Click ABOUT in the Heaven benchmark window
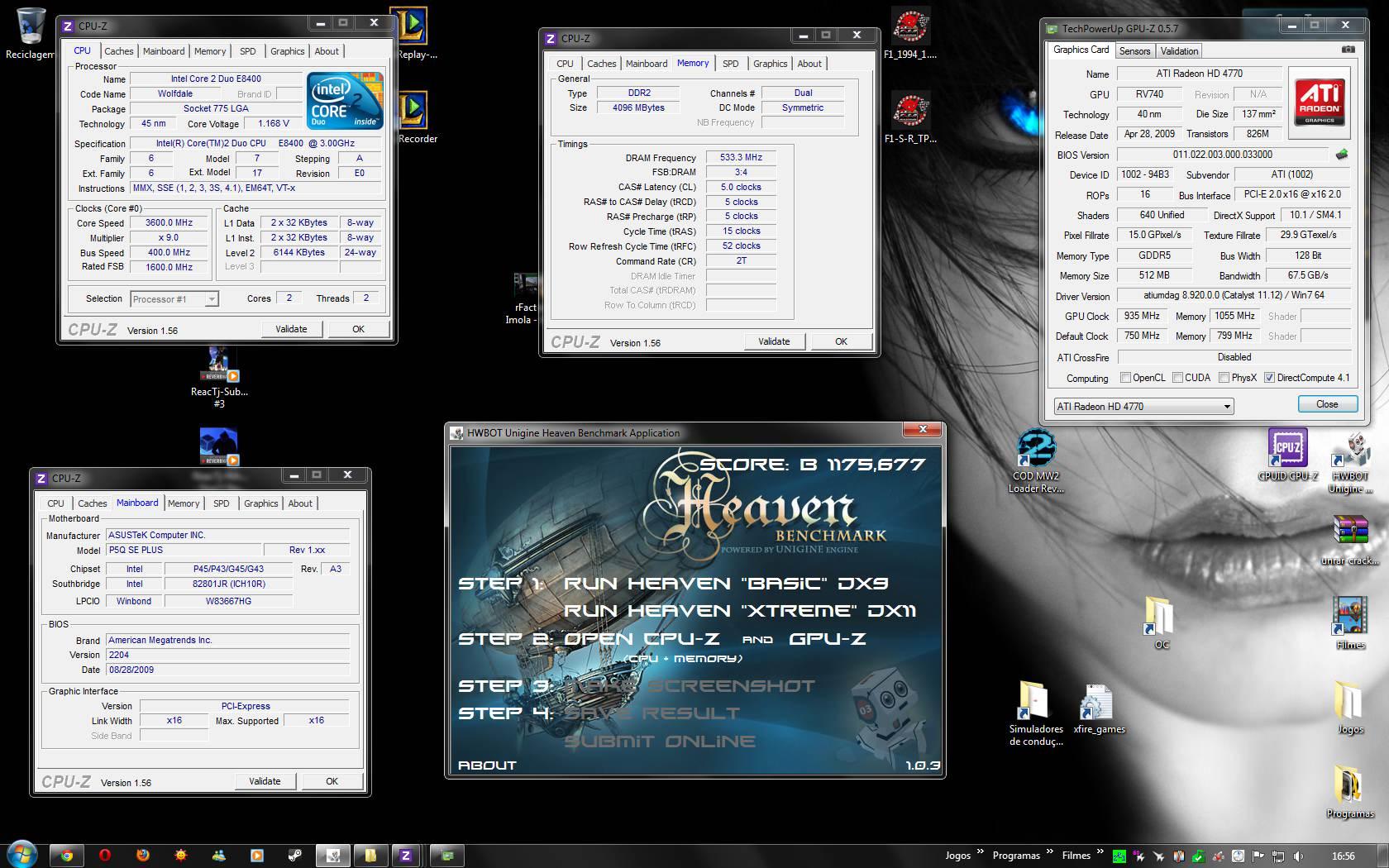This screenshot has width=1389, height=868. [x=487, y=765]
